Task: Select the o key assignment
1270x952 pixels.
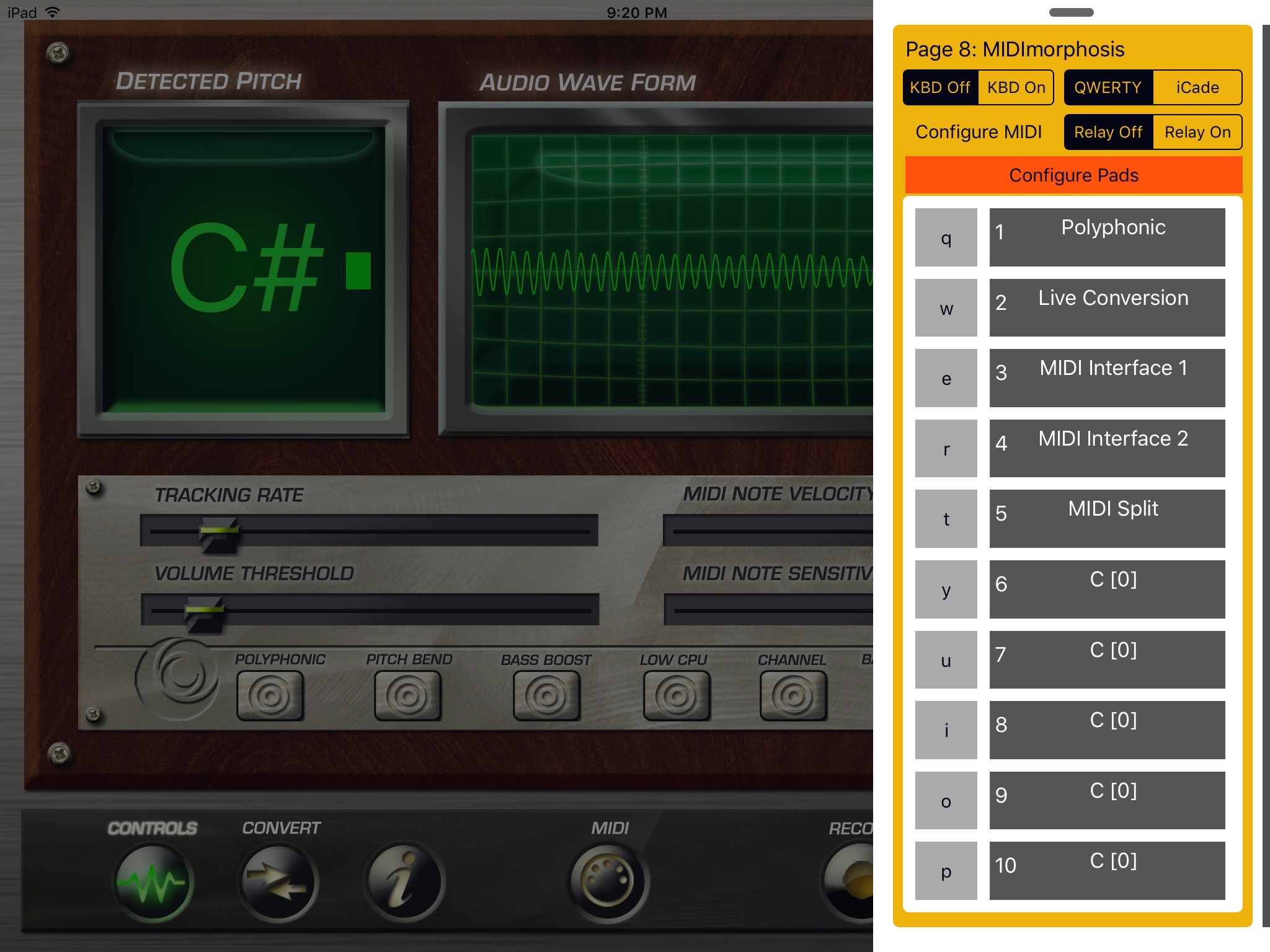Action: point(946,801)
